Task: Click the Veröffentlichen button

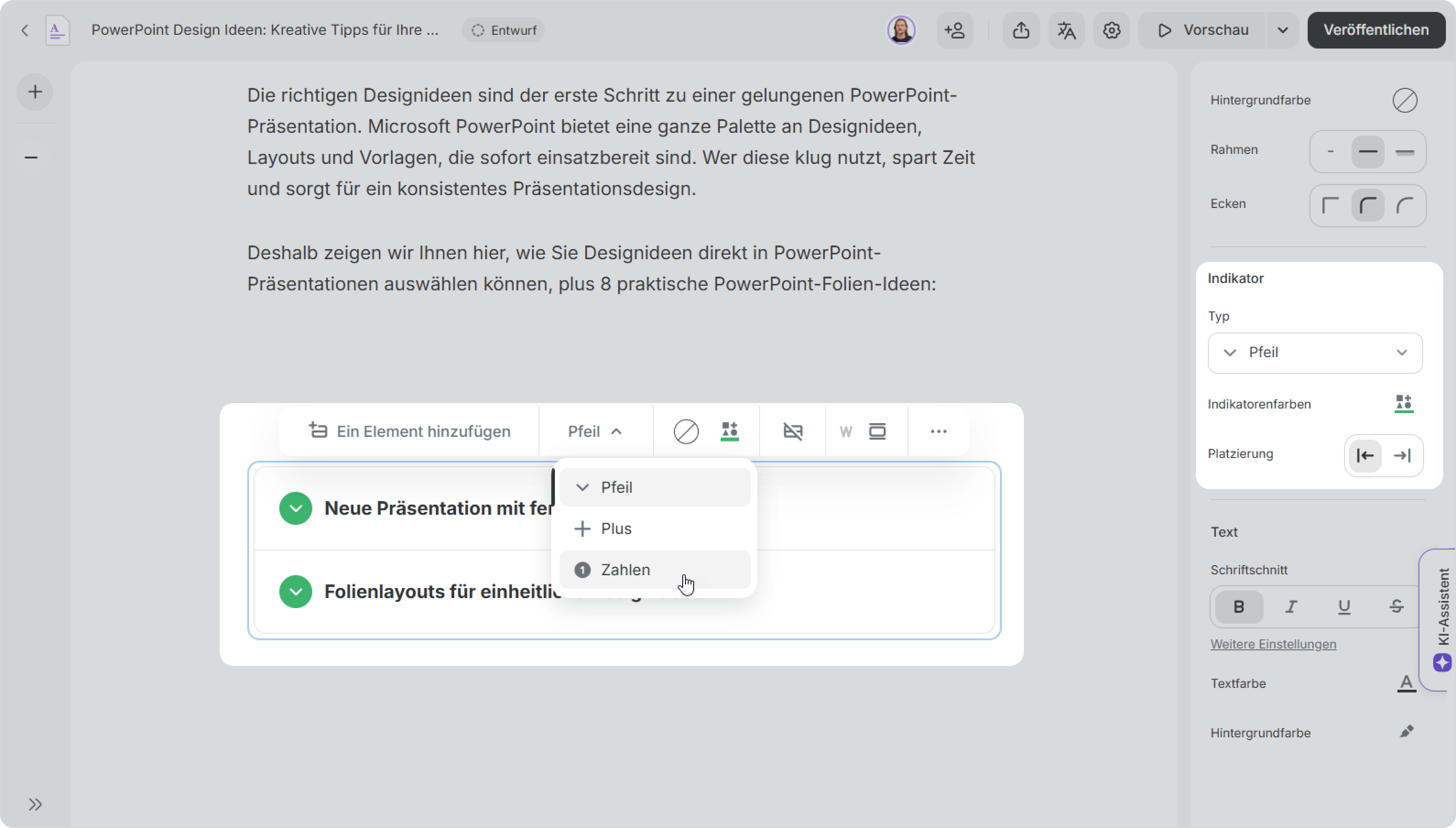Action: click(1376, 30)
